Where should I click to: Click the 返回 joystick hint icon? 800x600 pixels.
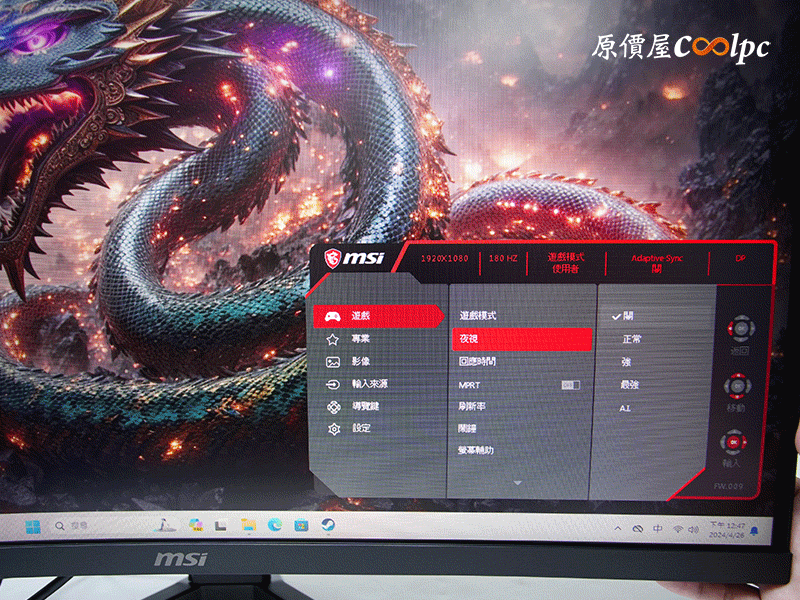(741, 328)
